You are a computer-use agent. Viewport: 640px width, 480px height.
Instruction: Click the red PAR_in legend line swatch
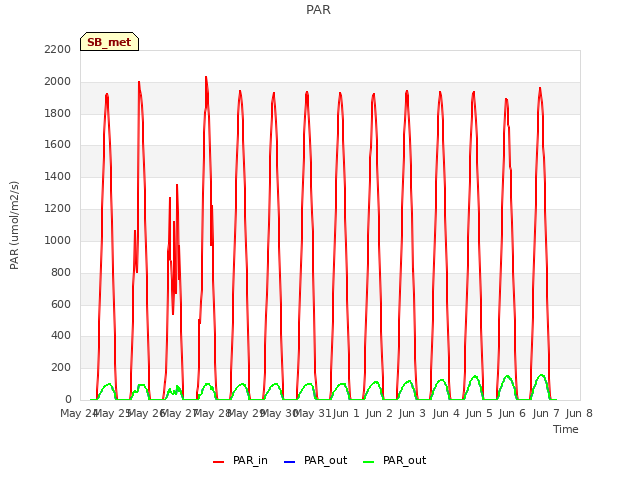218,462
